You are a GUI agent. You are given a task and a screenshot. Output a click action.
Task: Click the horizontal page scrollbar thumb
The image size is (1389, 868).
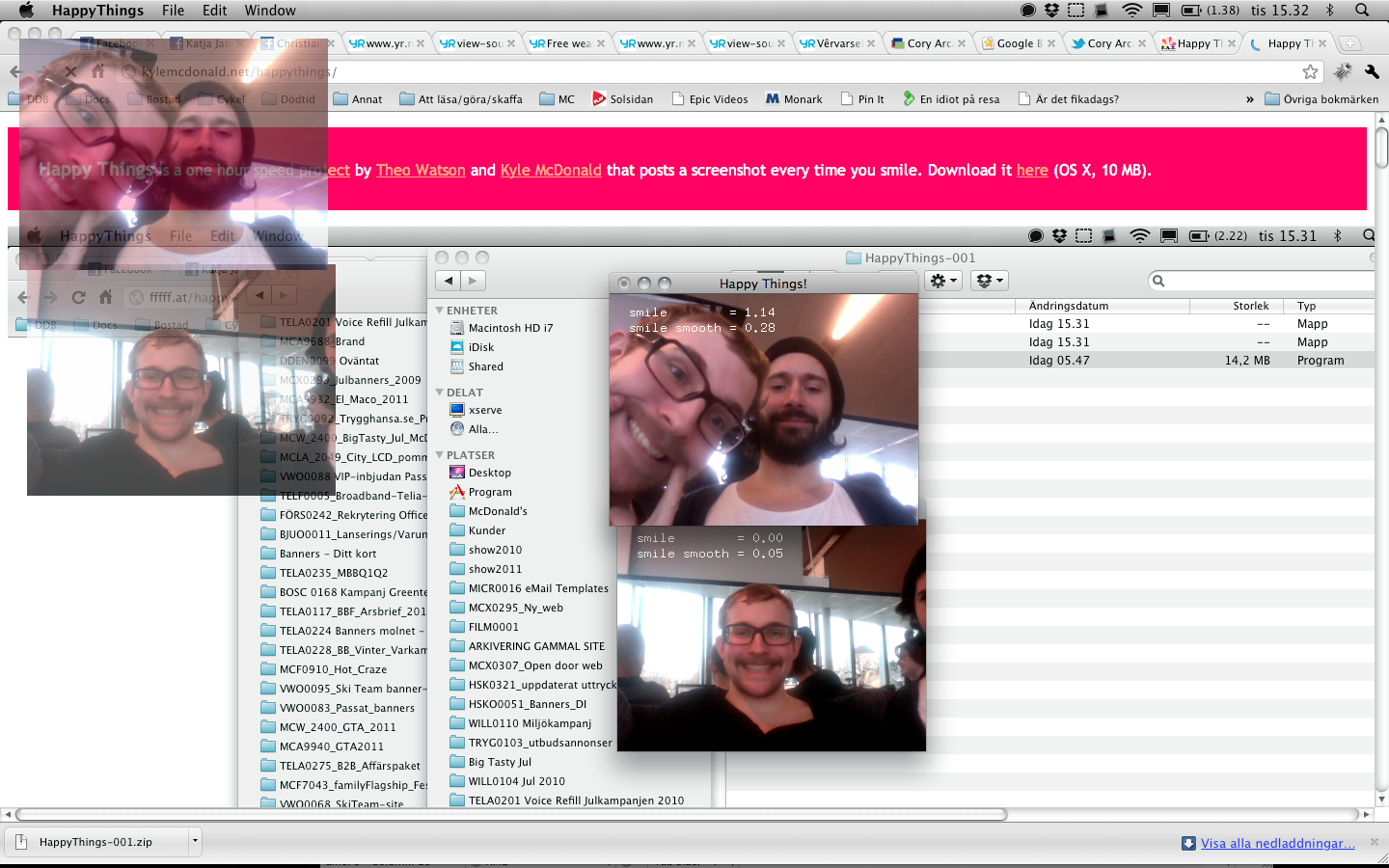pyautogui.click(x=511, y=814)
